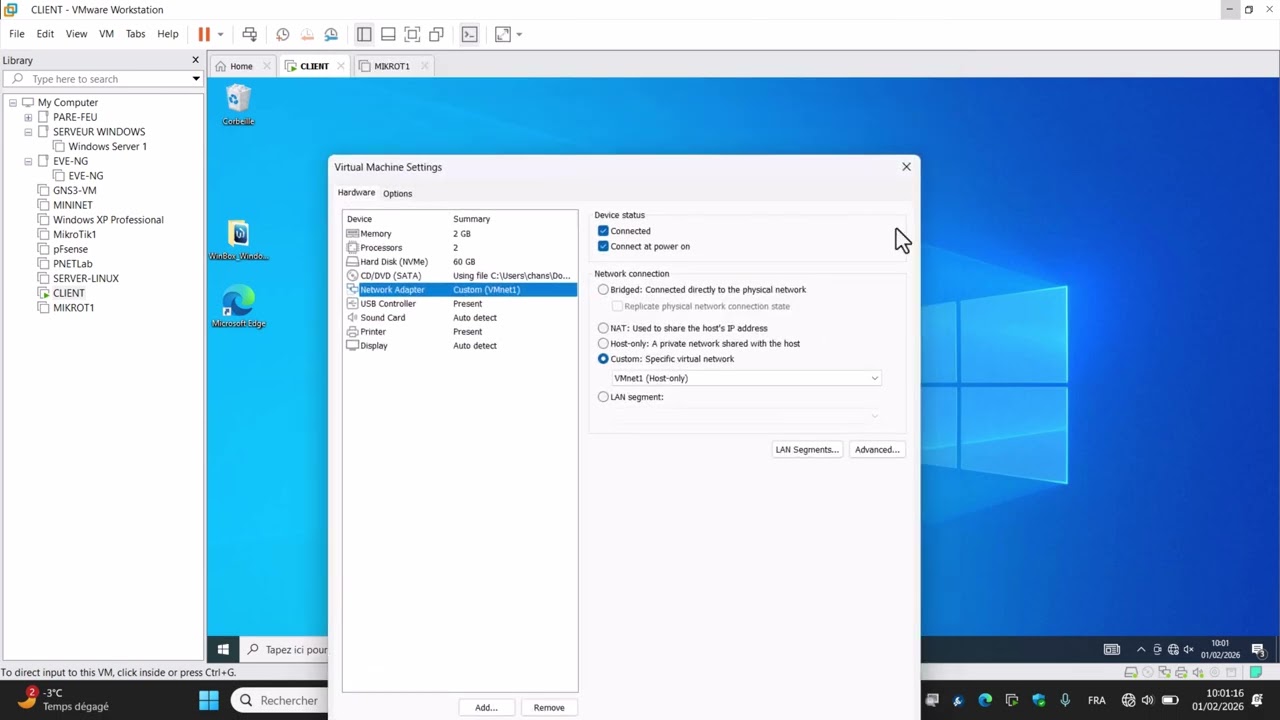Select the USB Controller device row
1280x720 pixels.
click(x=460, y=303)
